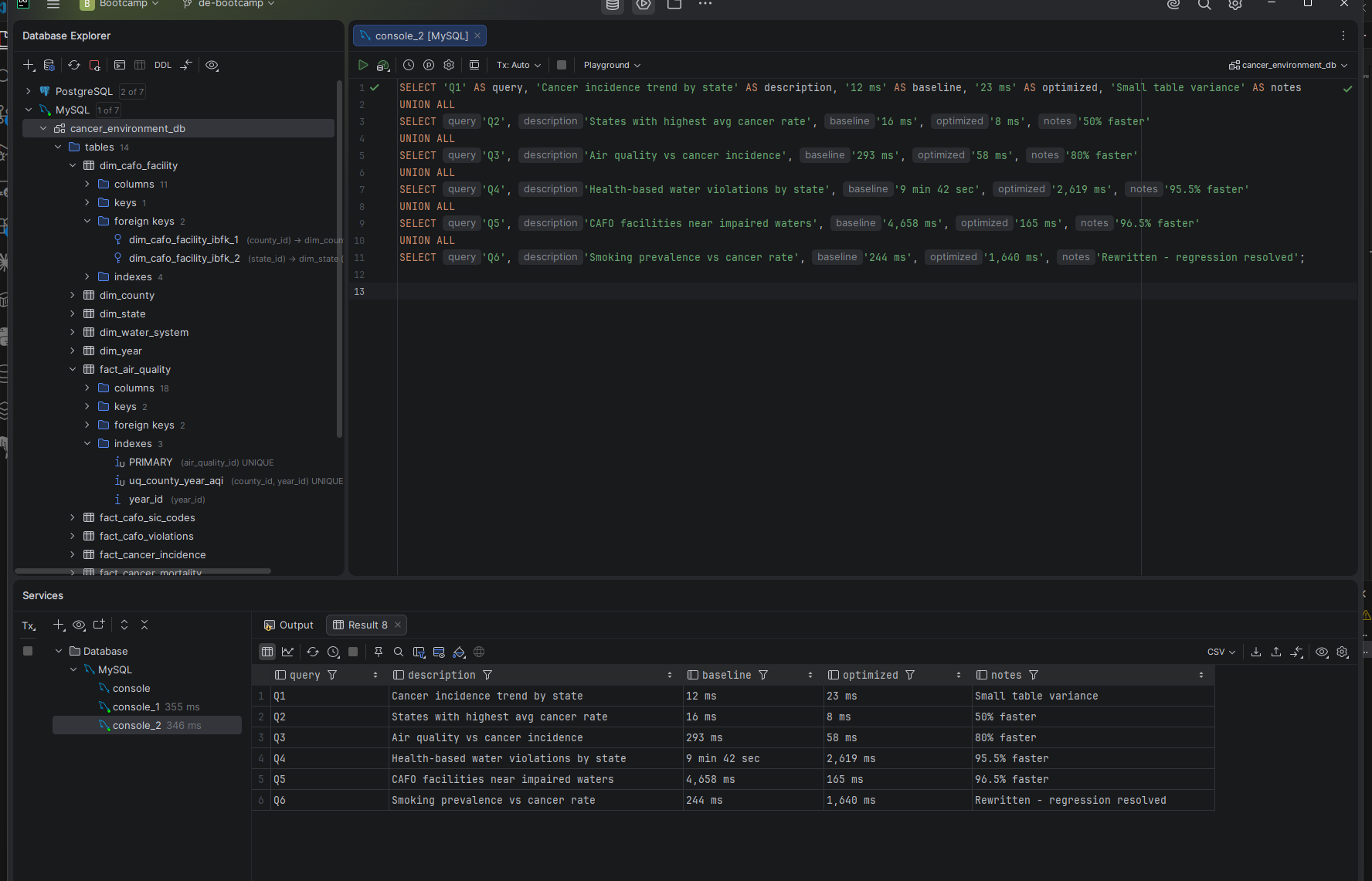Toggle the result View As eye icon
1372x881 pixels.
(1323, 652)
